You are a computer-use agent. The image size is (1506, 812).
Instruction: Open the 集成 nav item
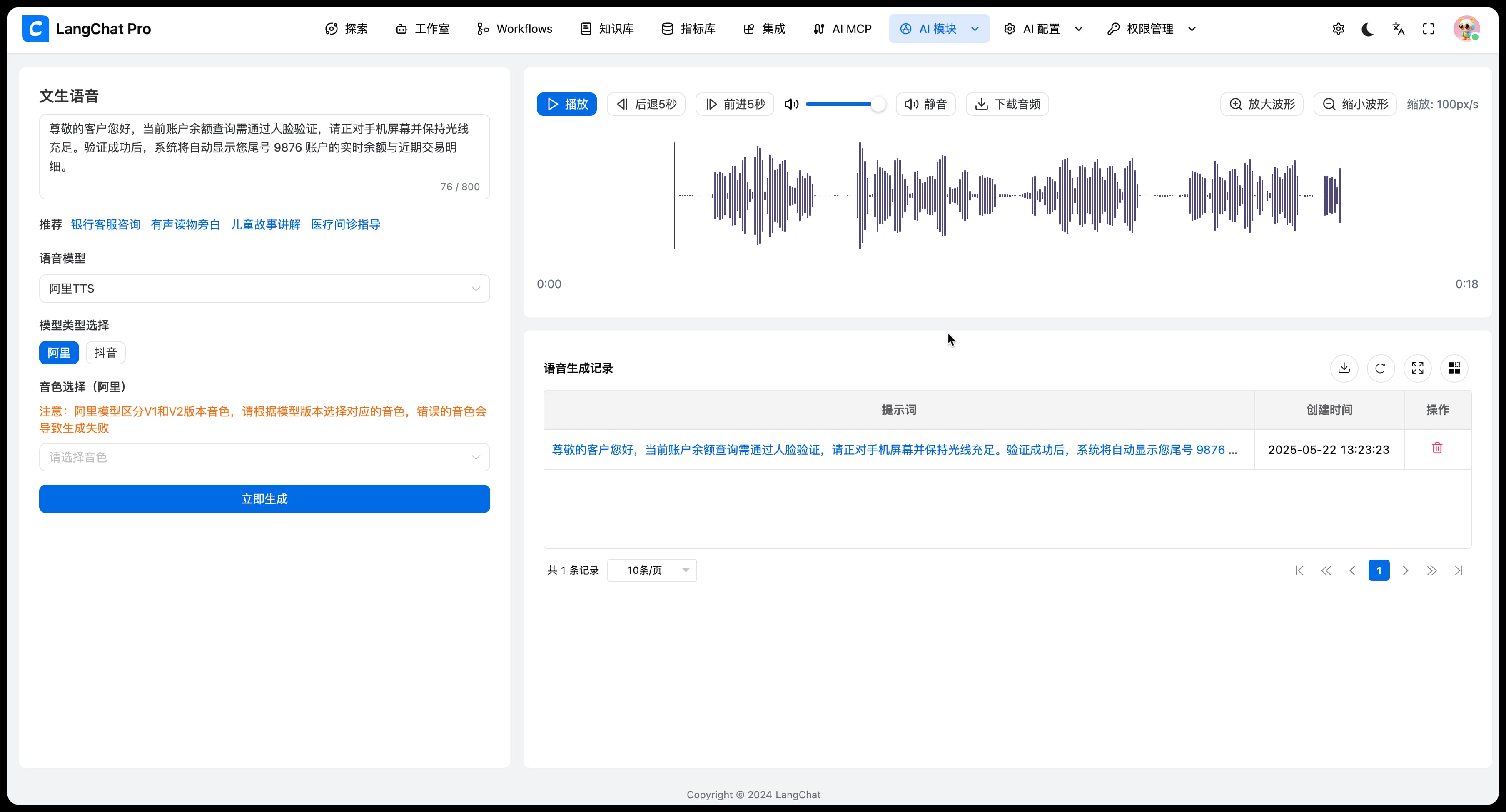pos(765,29)
